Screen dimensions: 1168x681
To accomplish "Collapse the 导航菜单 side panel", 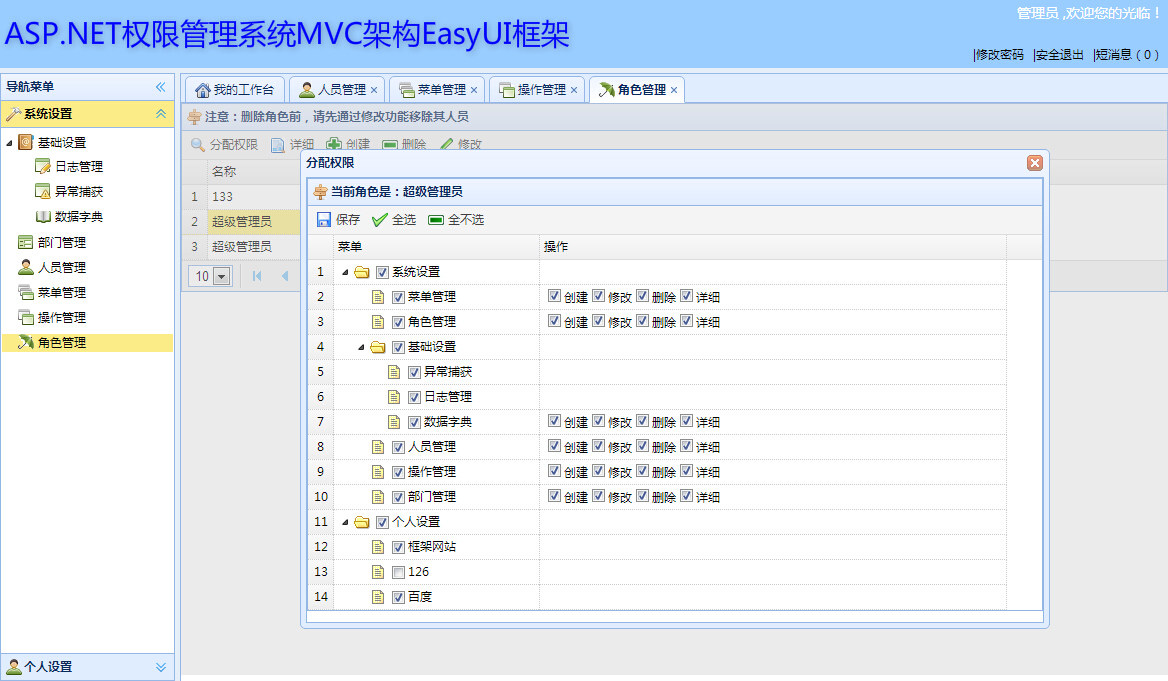I will (161, 86).
